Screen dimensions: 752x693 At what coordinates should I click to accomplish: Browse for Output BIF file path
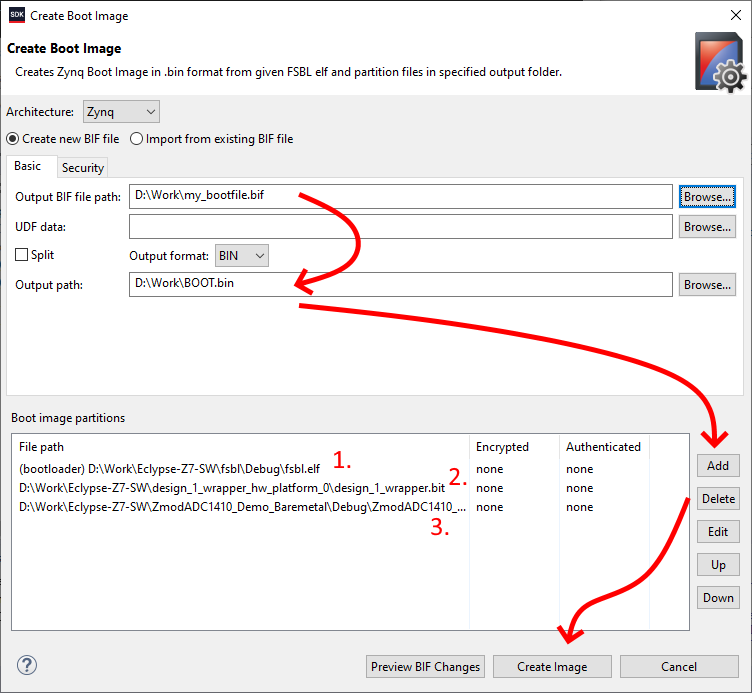tap(707, 197)
